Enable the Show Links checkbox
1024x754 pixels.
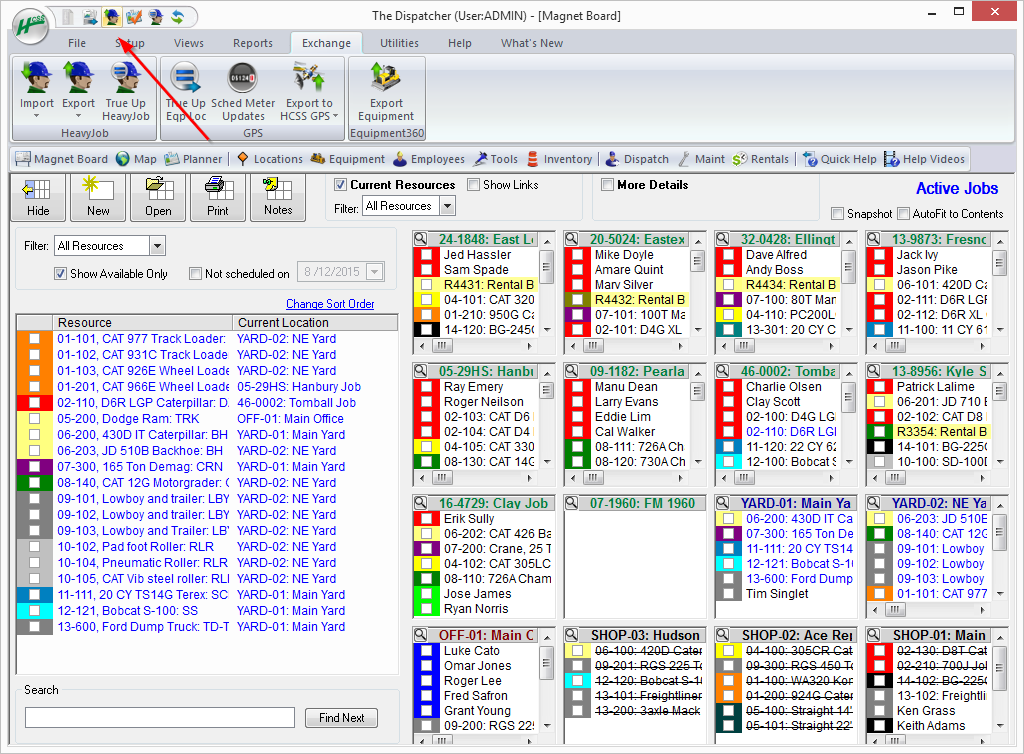click(473, 184)
